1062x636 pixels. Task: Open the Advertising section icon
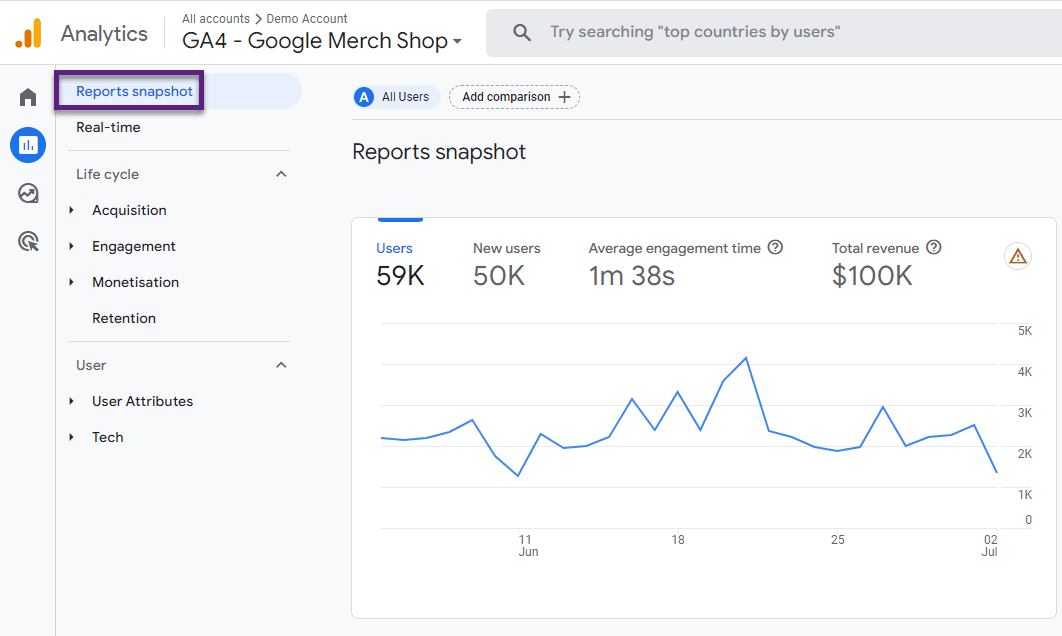tap(27, 241)
